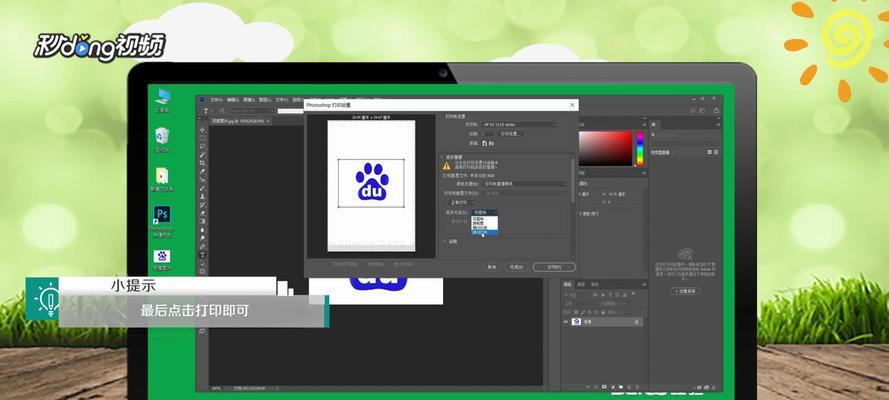The height and width of the screenshot is (400, 889).
Task: Click the Print Settings button
Action: pyautogui.click(x=511, y=134)
